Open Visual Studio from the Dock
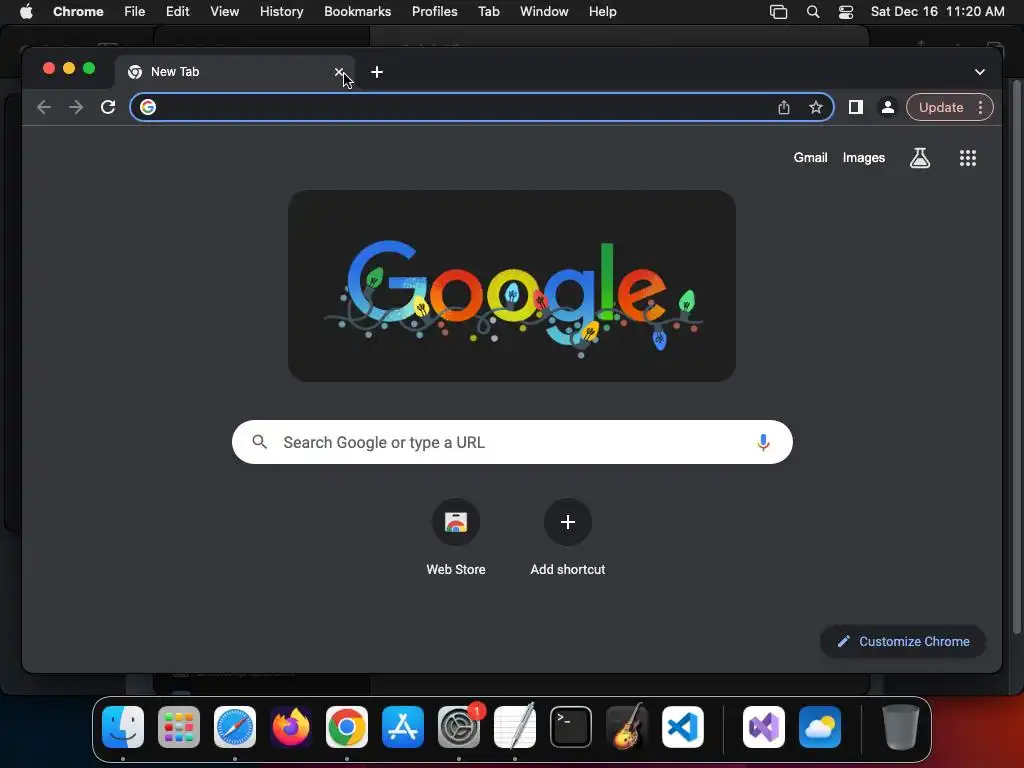Viewport: 1024px width, 768px height. click(x=764, y=727)
